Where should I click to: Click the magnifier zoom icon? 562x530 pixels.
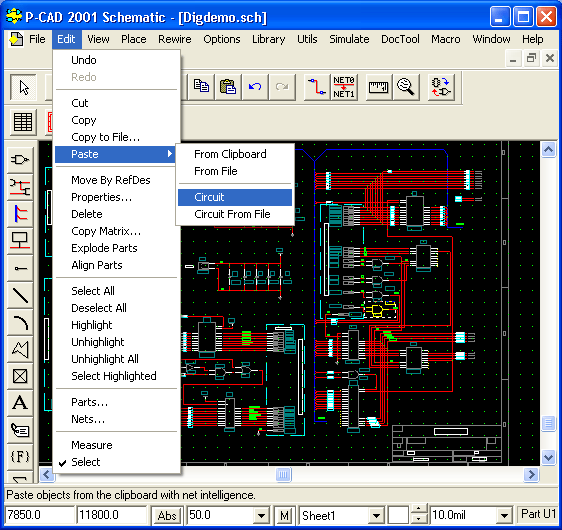(x=406, y=87)
